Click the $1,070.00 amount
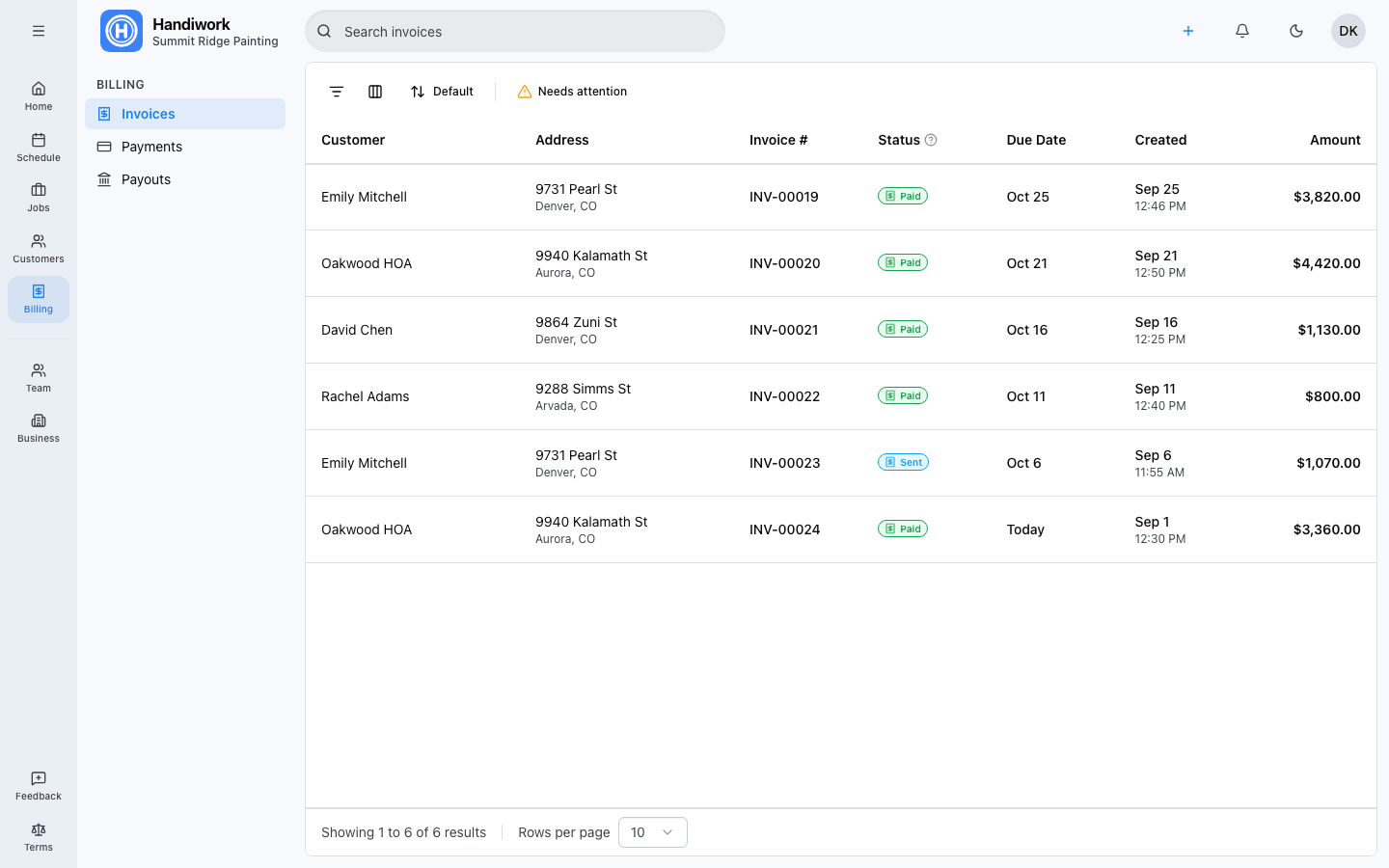This screenshot has height=868, width=1389. pyautogui.click(x=1328, y=463)
